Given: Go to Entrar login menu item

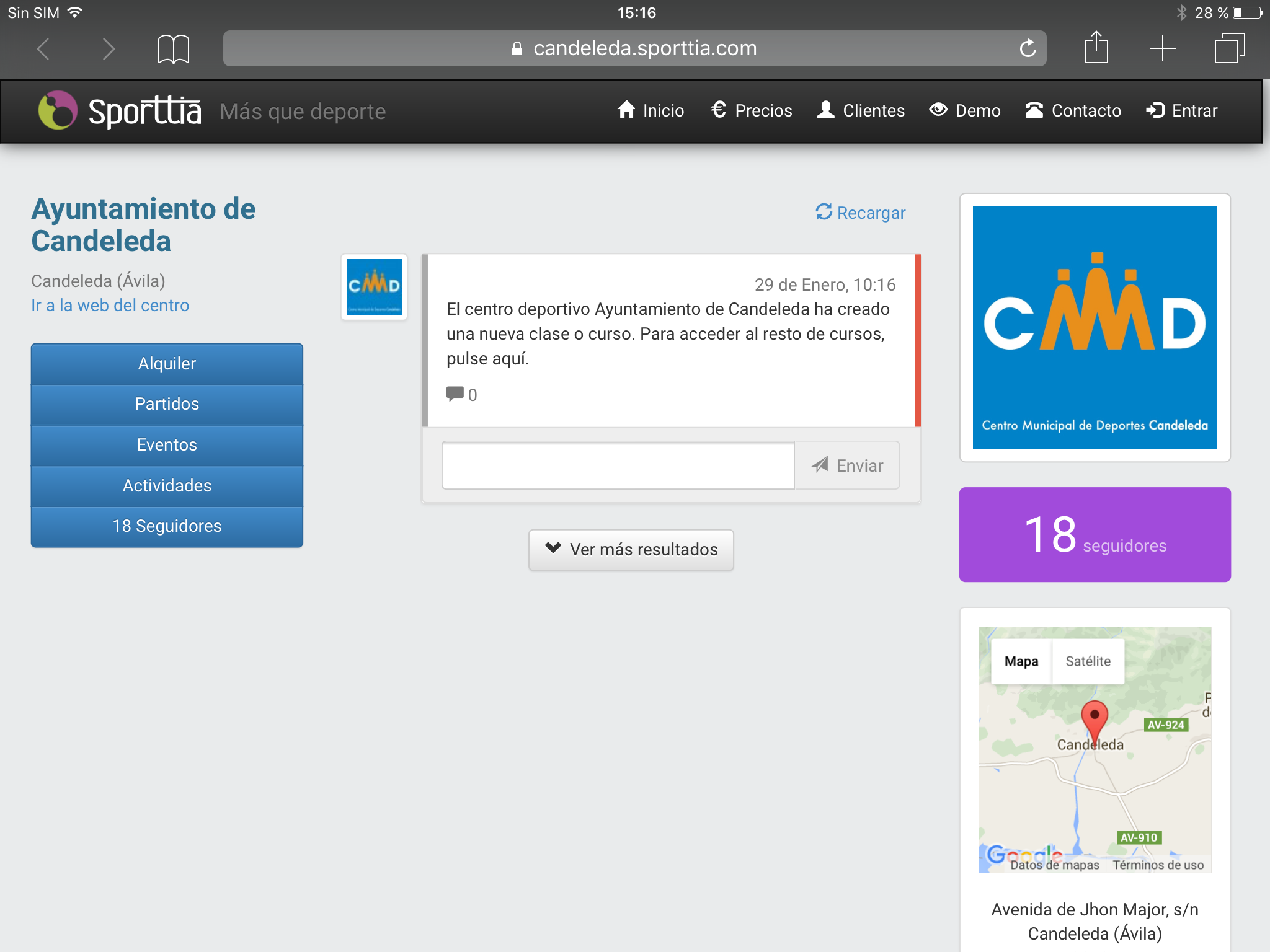Looking at the screenshot, I should click(x=1182, y=111).
